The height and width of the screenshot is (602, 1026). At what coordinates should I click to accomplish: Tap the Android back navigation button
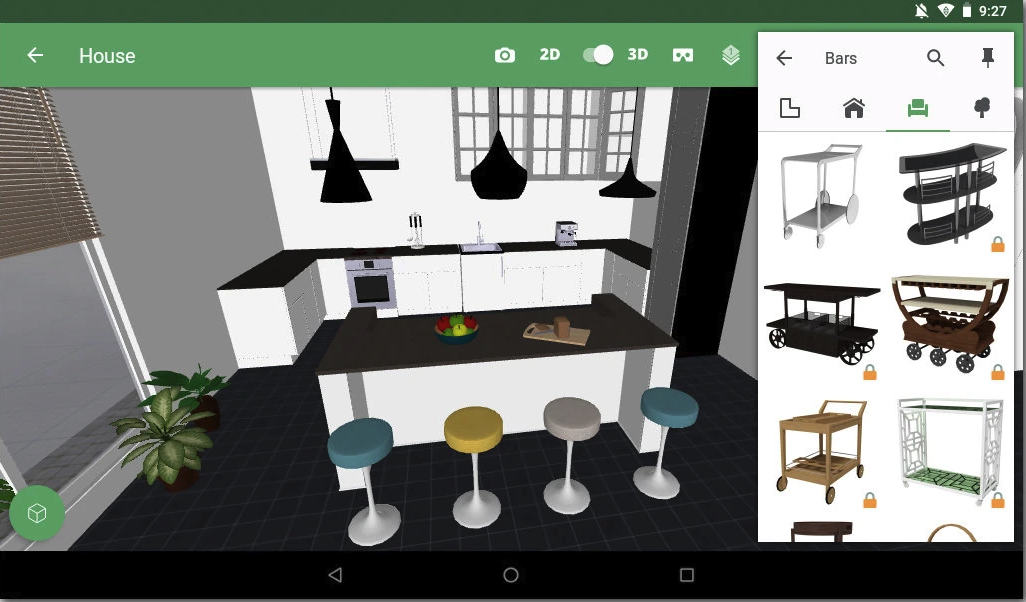[x=335, y=575]
